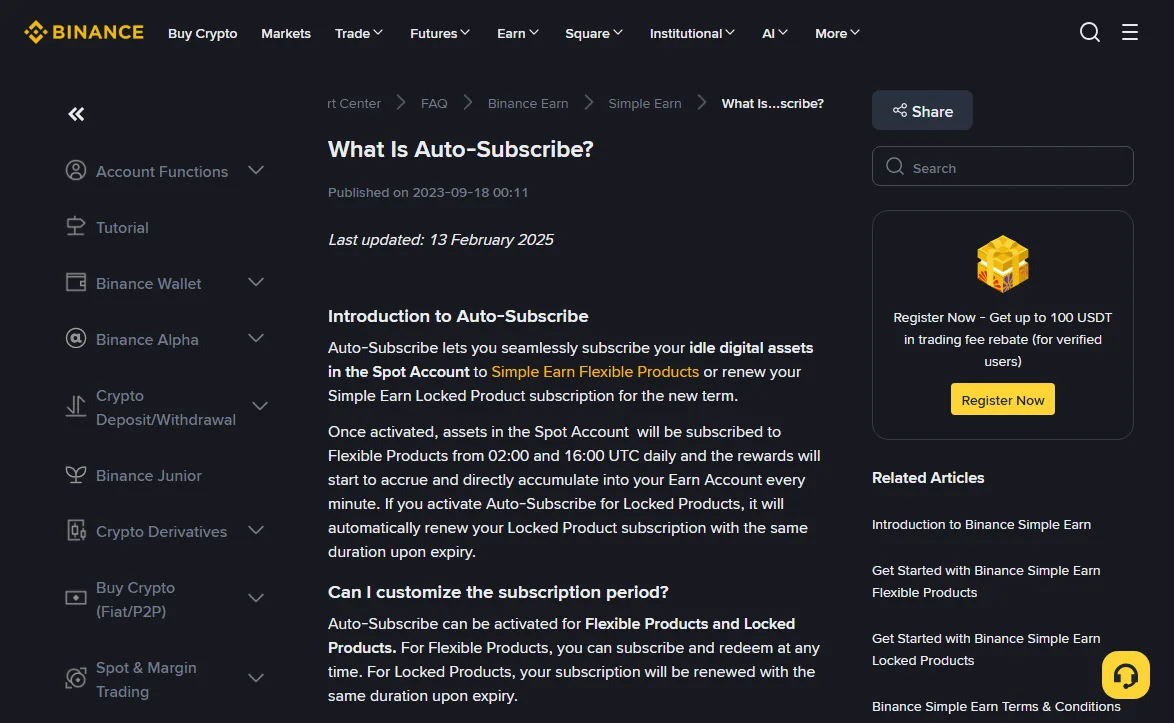1174x723 pixels.
Task: Click the Crypto Derivatives icon
Action: pos(76,531)
